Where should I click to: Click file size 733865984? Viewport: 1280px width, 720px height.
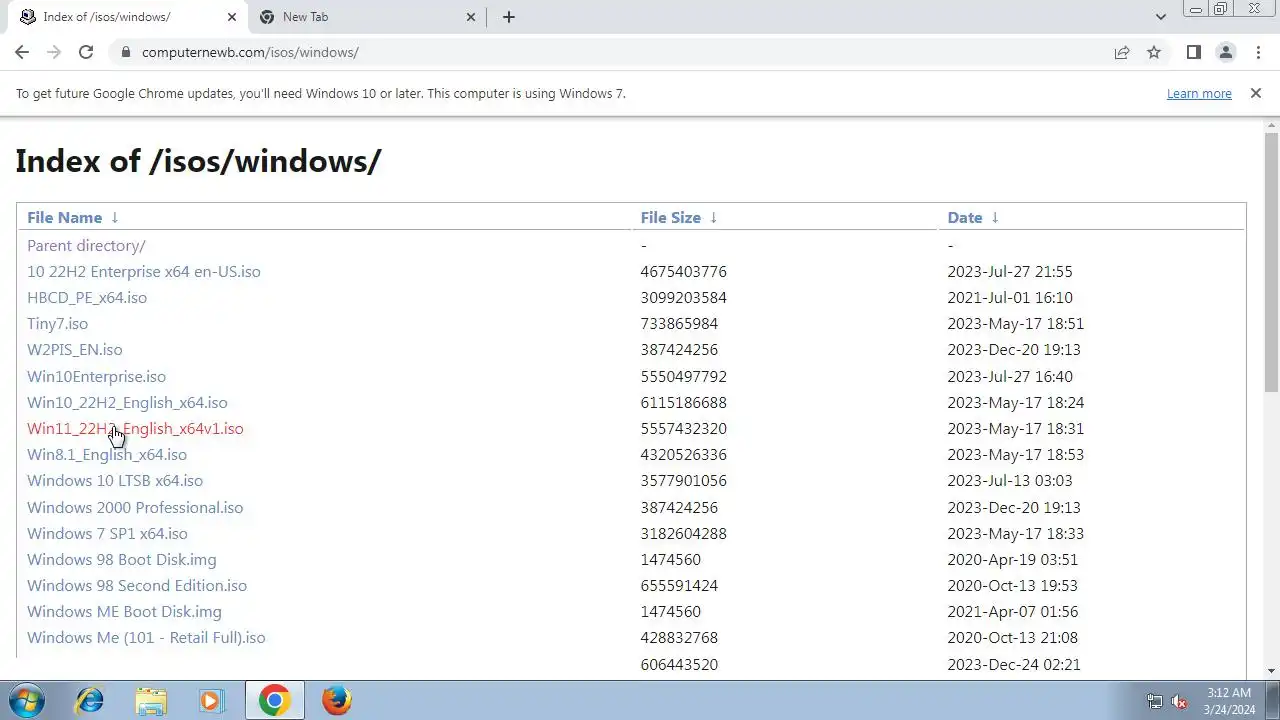(679, 323)
